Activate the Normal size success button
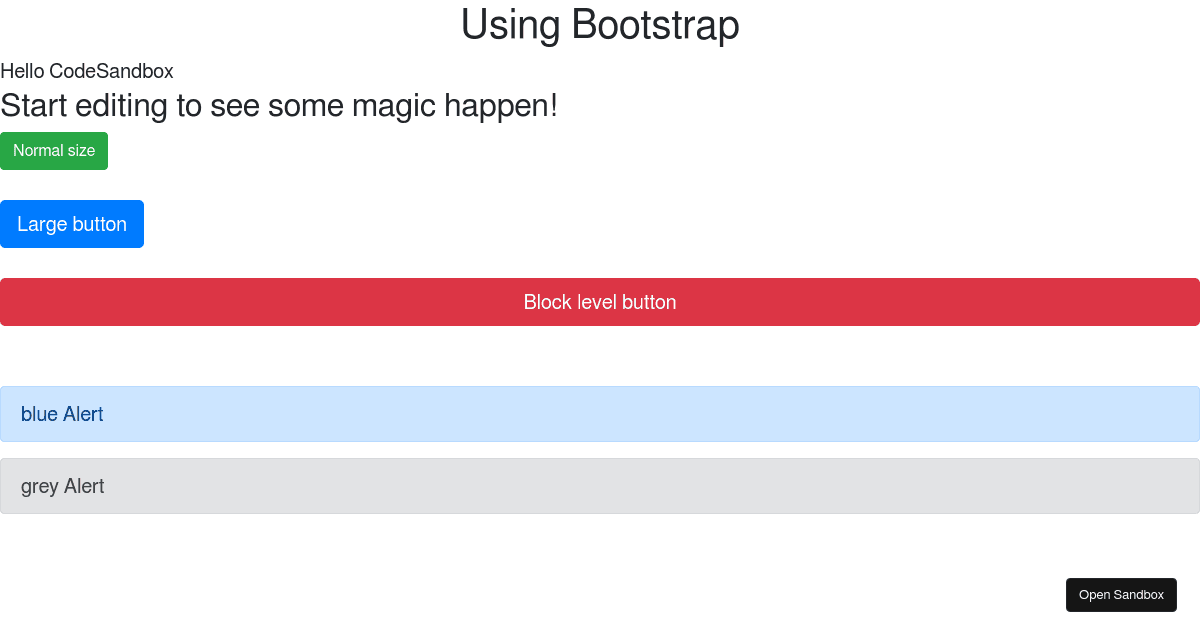1200x630 pixels. tap(54, 150)
